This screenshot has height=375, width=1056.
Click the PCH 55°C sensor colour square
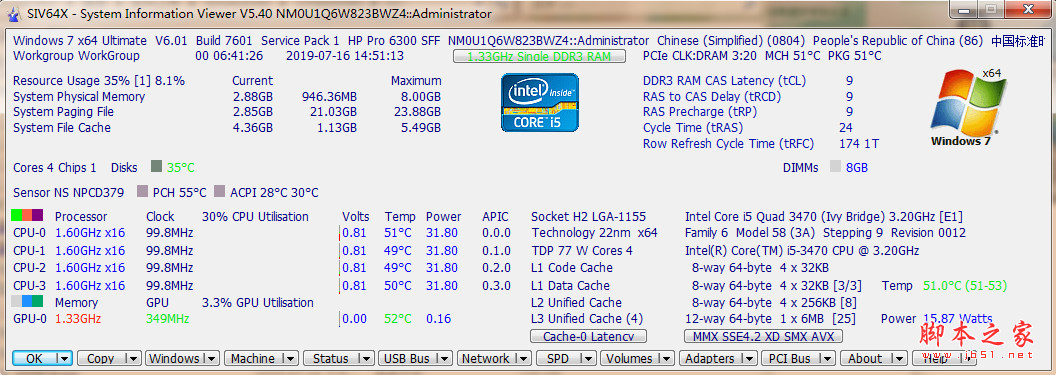(142, 192)
